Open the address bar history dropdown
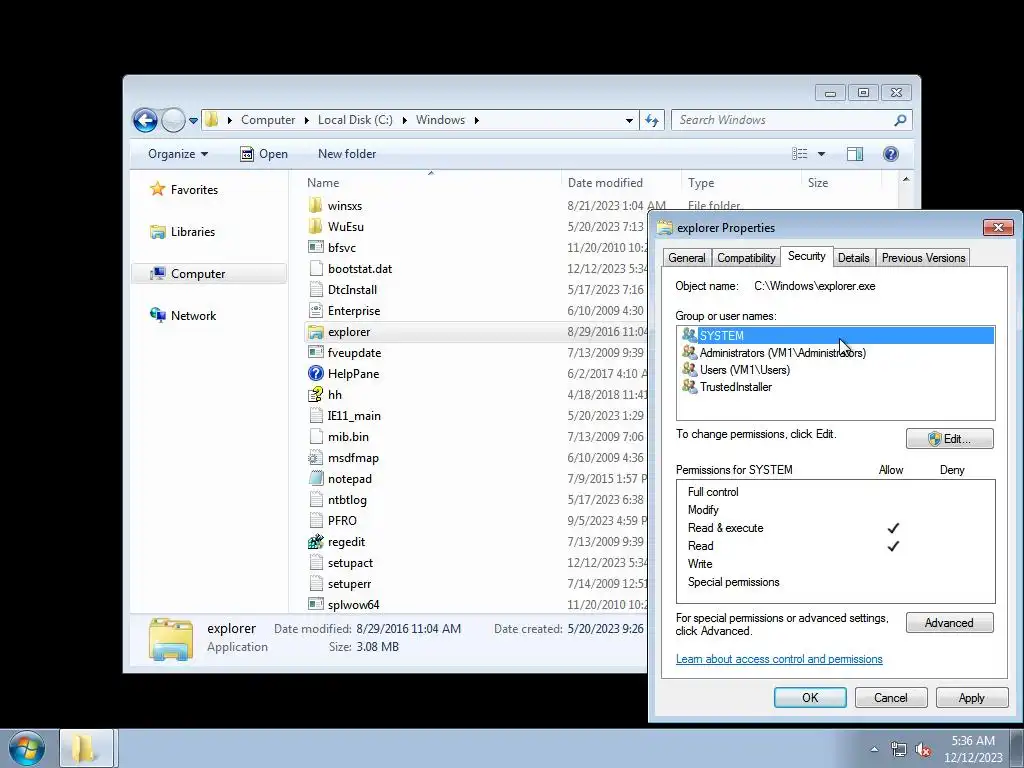1024x768 pixels. (629, 120)
